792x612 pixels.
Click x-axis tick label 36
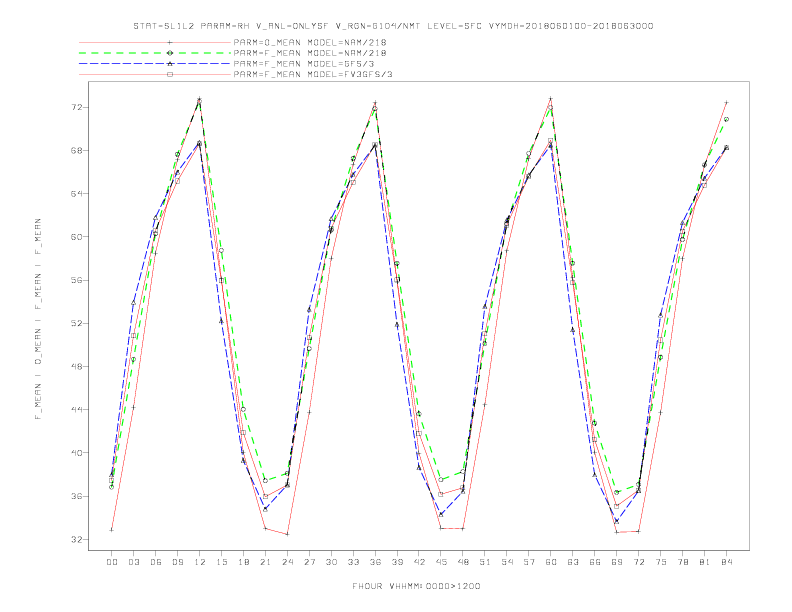pyautogui.click(x=375, y=562)
